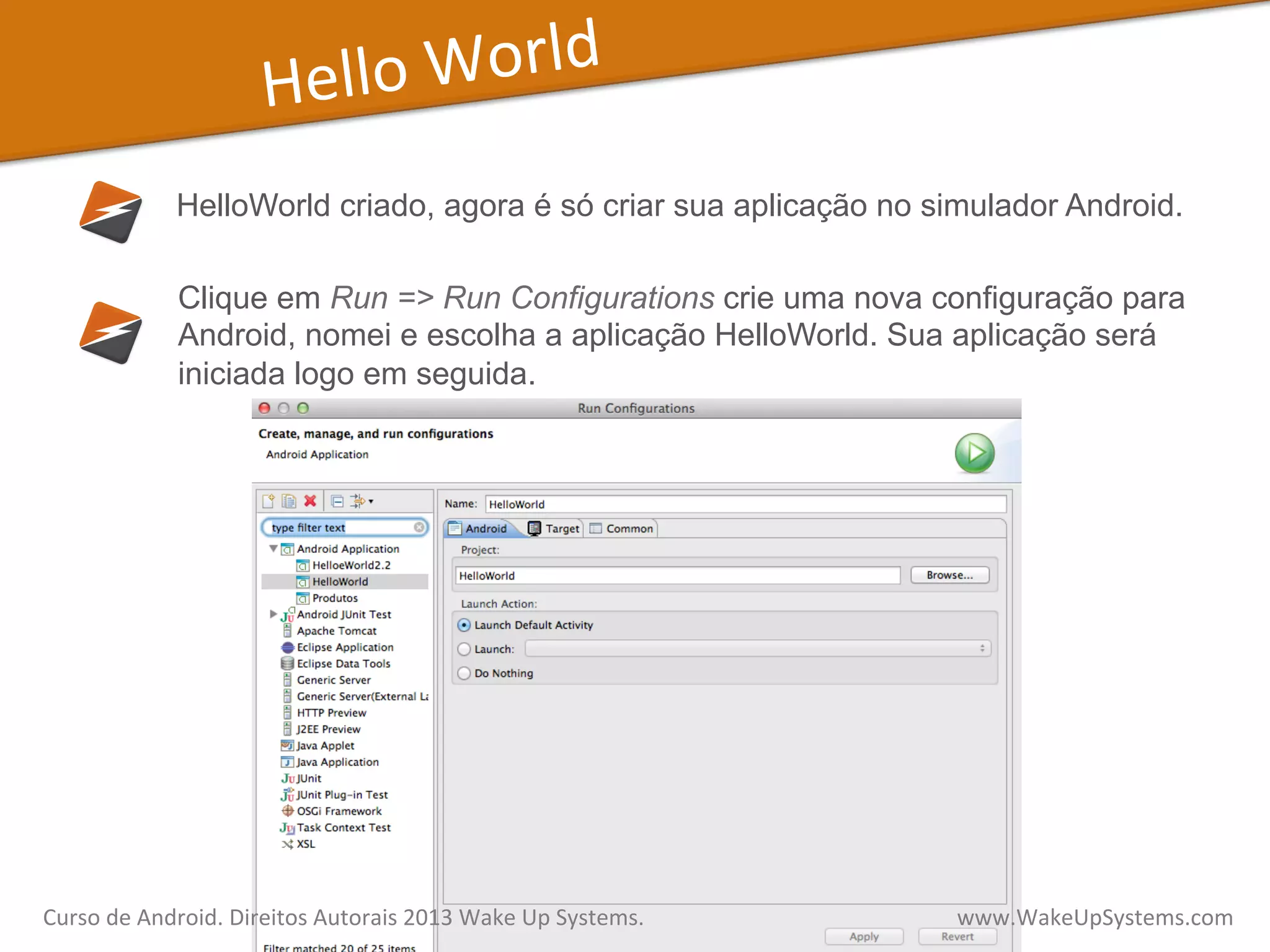Select the Produtos label in the tree

click(x=335, y=598)
